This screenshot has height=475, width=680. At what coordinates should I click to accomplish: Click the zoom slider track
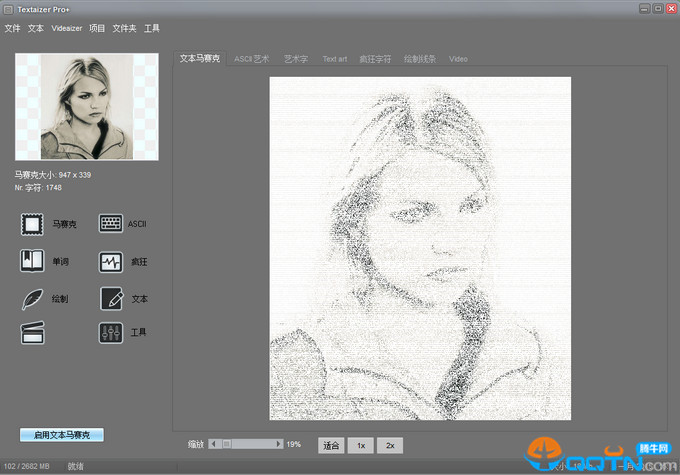[x=250, y=443]
